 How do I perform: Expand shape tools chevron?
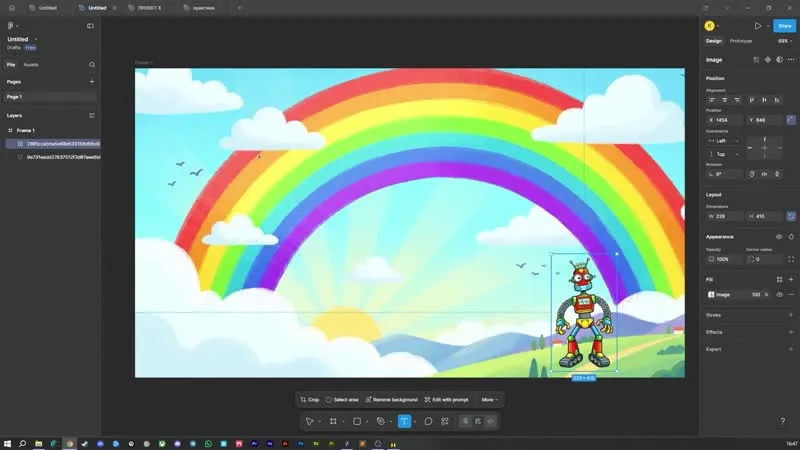coord(367,422)
